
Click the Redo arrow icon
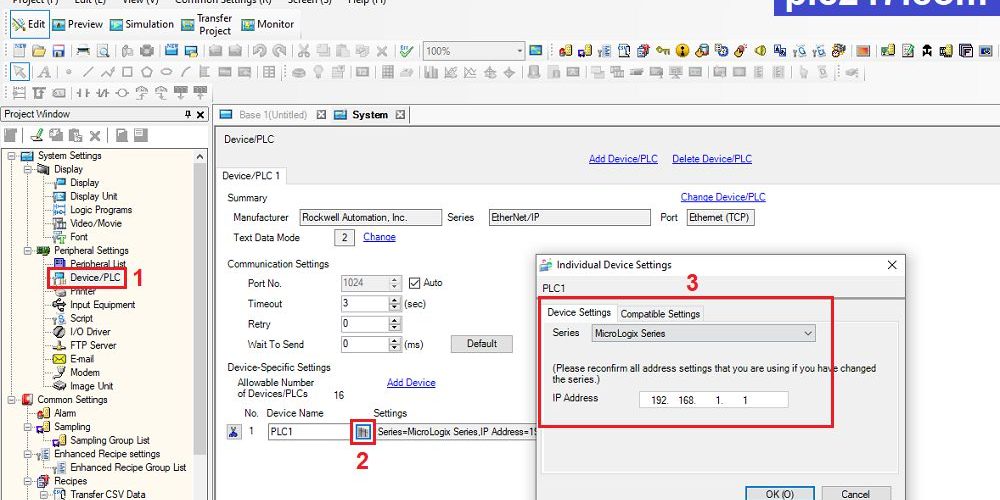point(279,50)
